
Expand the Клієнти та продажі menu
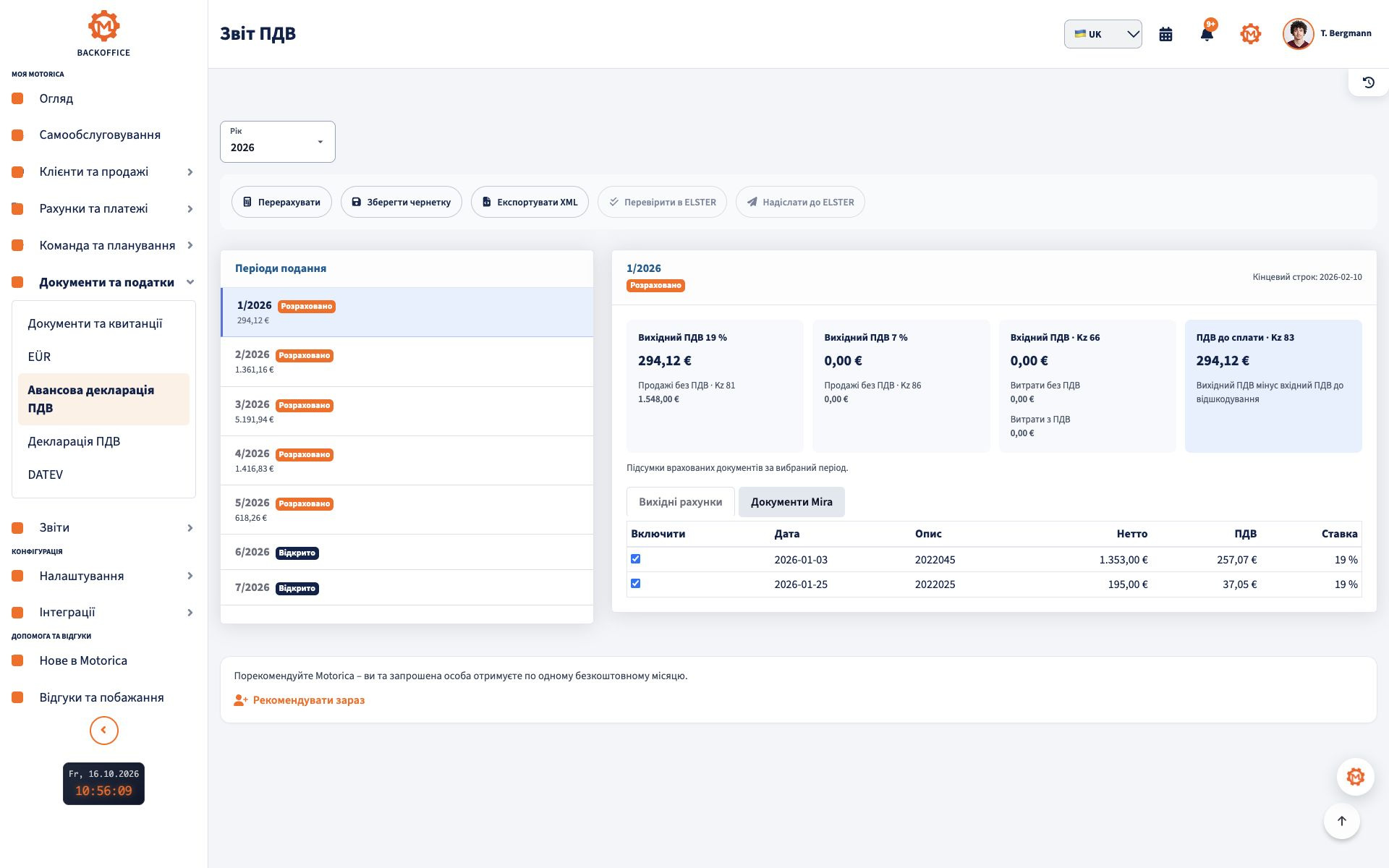[103, 172]
